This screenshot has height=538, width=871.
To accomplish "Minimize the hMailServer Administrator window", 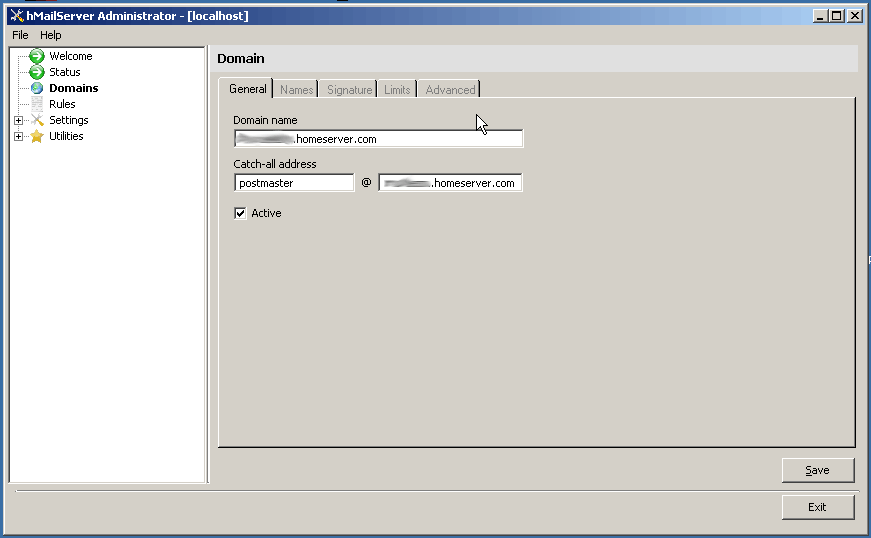I will pos(820,16).
